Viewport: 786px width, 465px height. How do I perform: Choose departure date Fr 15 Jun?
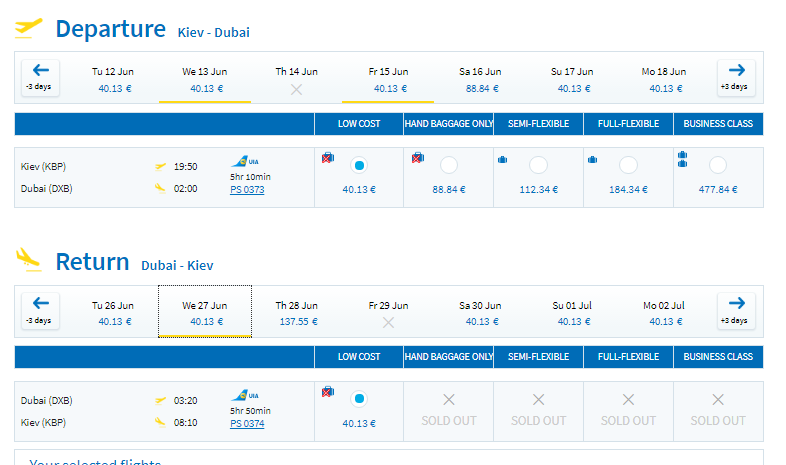pyautogui.click(x=388, y=80)
